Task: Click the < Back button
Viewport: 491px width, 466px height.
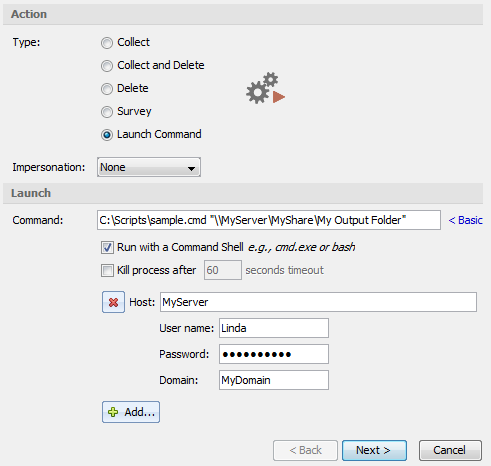Action: [x=305, y=450]
